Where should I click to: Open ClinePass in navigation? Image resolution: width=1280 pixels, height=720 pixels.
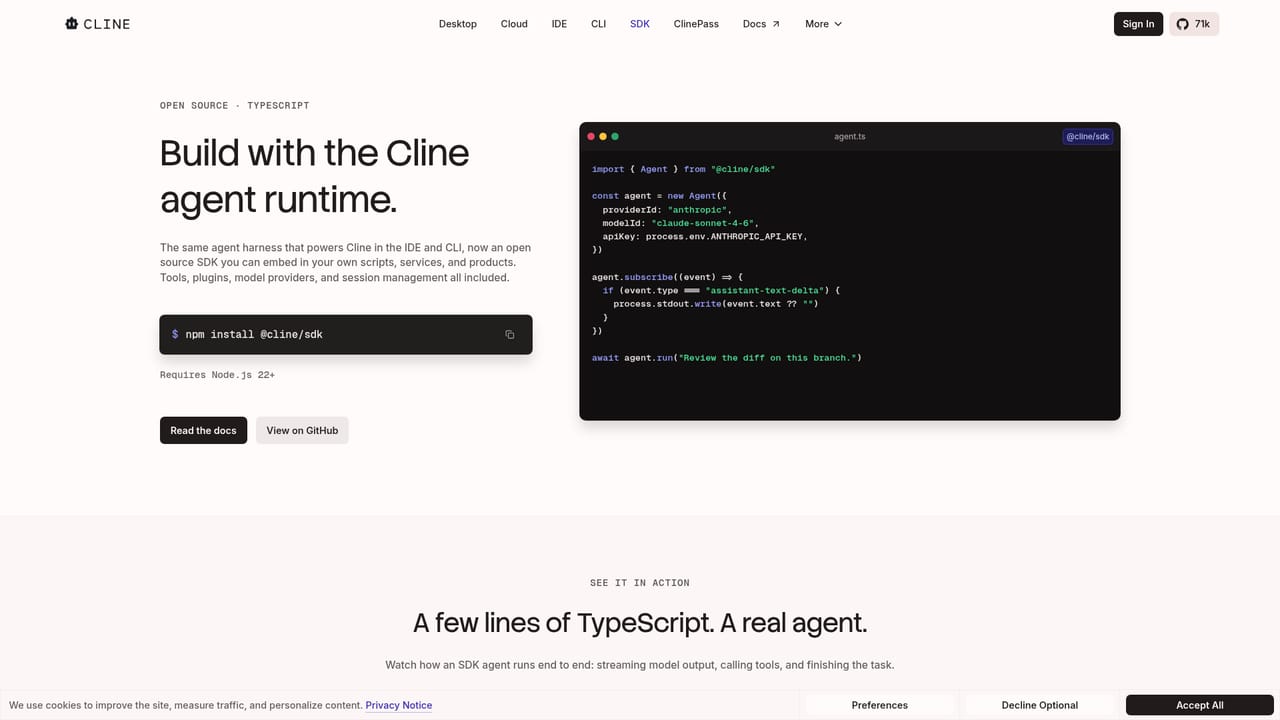696,24
